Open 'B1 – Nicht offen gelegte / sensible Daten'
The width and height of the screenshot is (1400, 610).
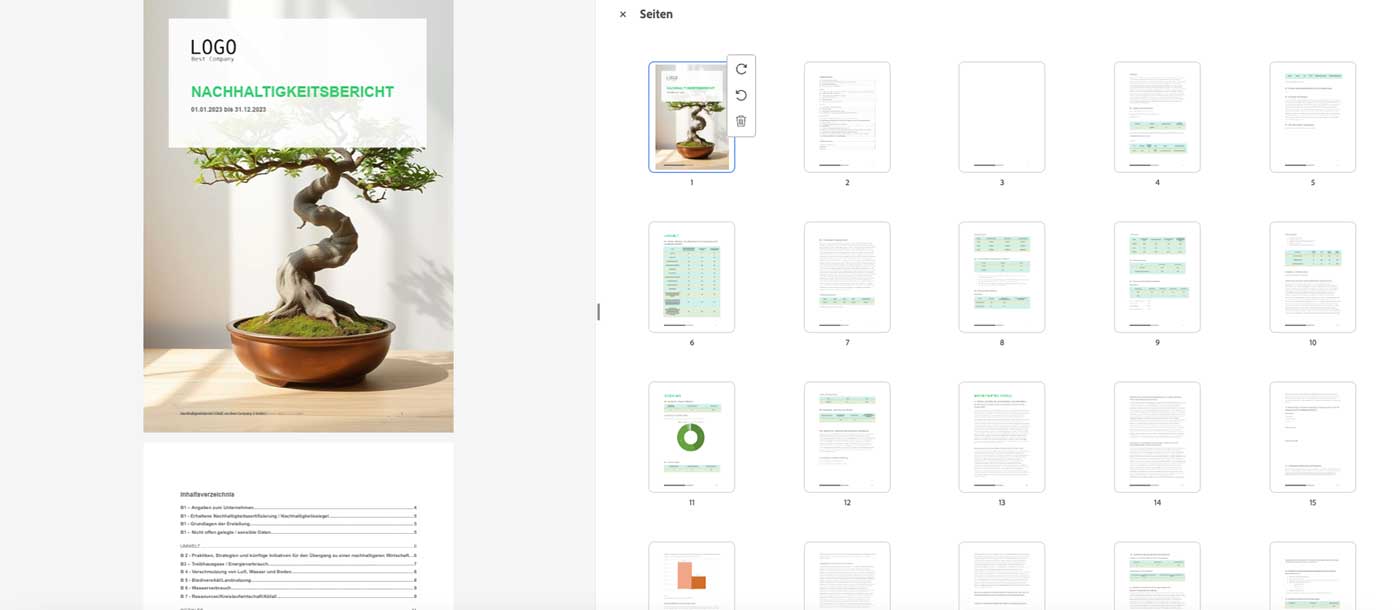pos(298,532)
